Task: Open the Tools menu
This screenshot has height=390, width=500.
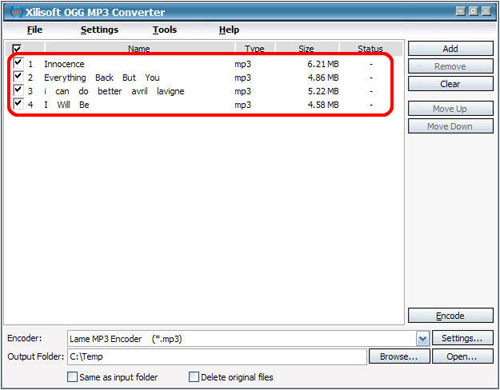Action: pyautogui.click(x=165, y=30)
